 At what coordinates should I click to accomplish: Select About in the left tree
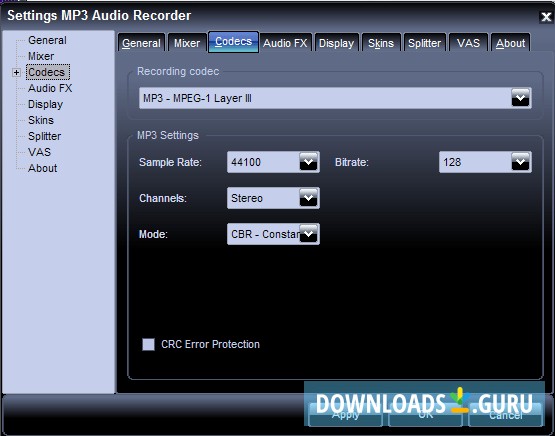42,168
